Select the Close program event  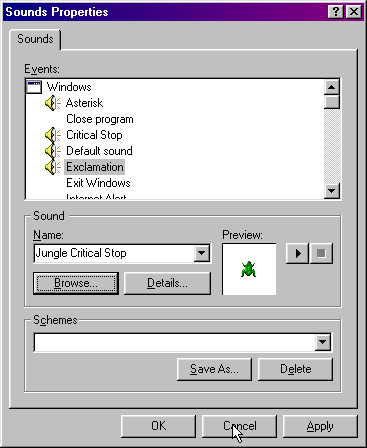[x=100, y=119]
